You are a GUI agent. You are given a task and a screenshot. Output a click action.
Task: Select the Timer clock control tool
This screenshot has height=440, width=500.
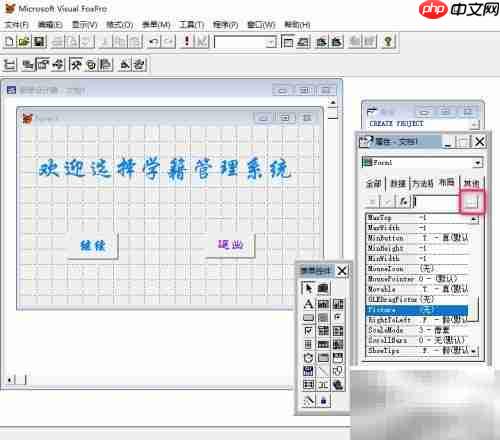coord(308,358)
